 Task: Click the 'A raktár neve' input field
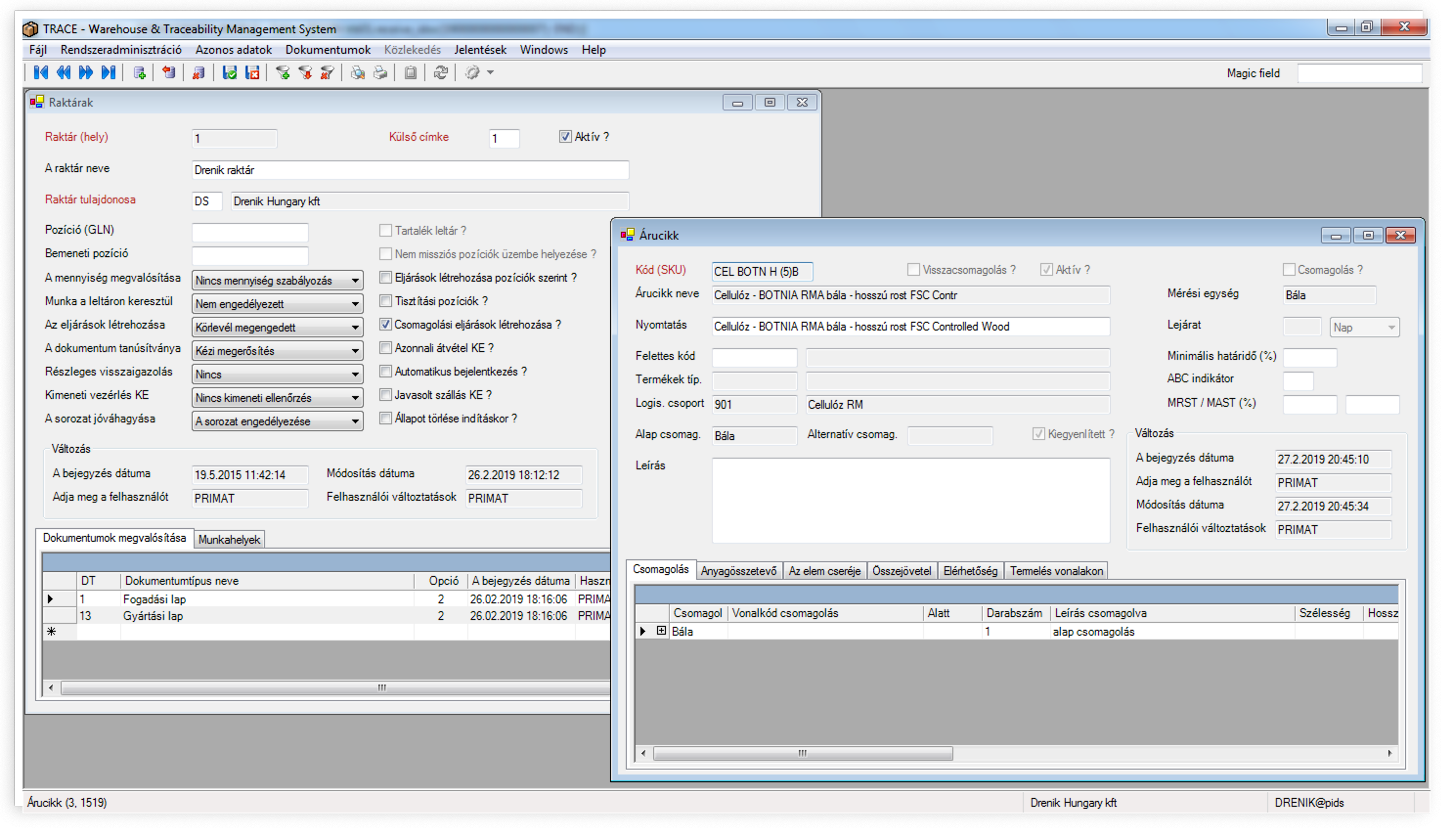[x=411, y=170]
